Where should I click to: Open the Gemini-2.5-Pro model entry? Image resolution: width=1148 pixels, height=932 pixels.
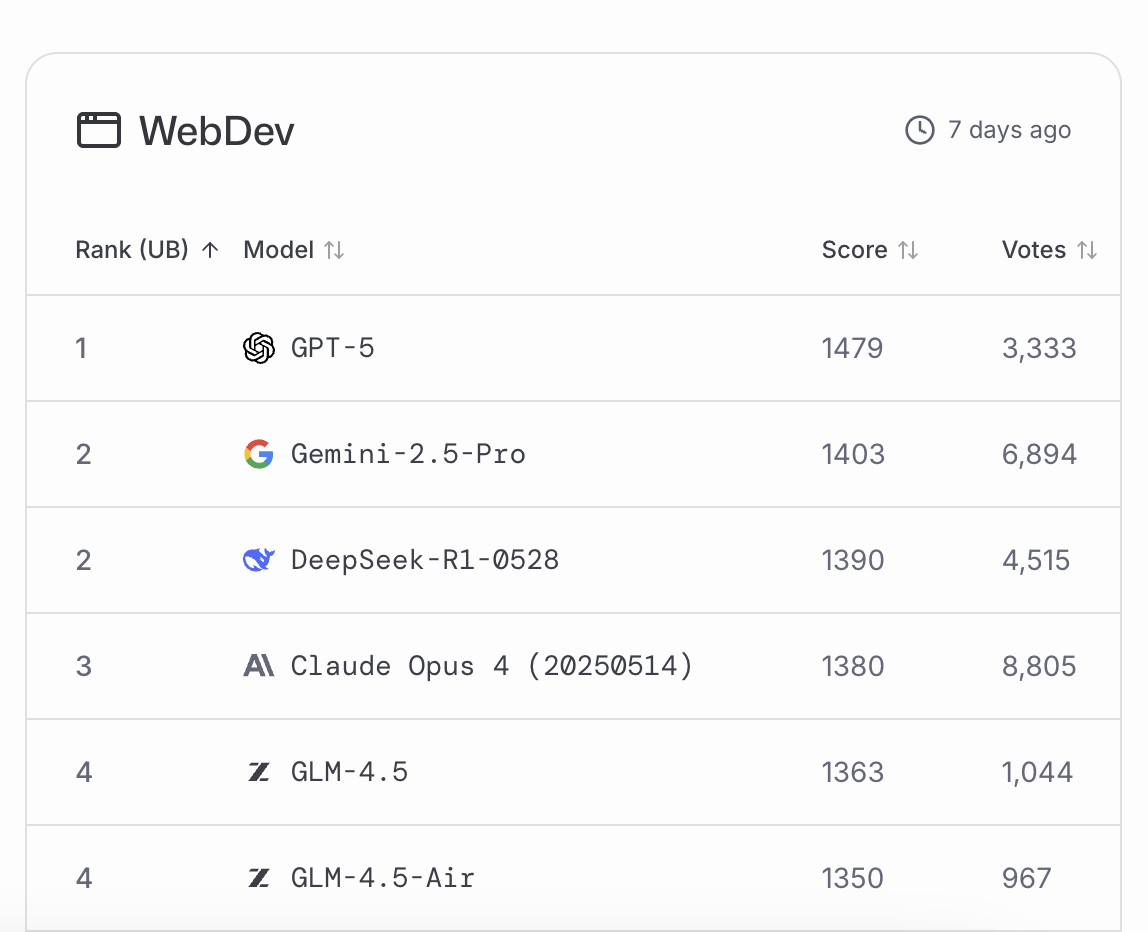408,454
